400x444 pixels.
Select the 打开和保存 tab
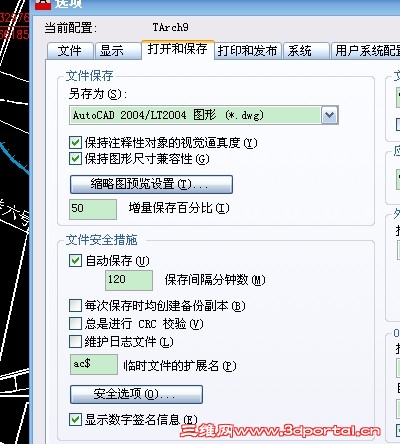tap(178, 50)
